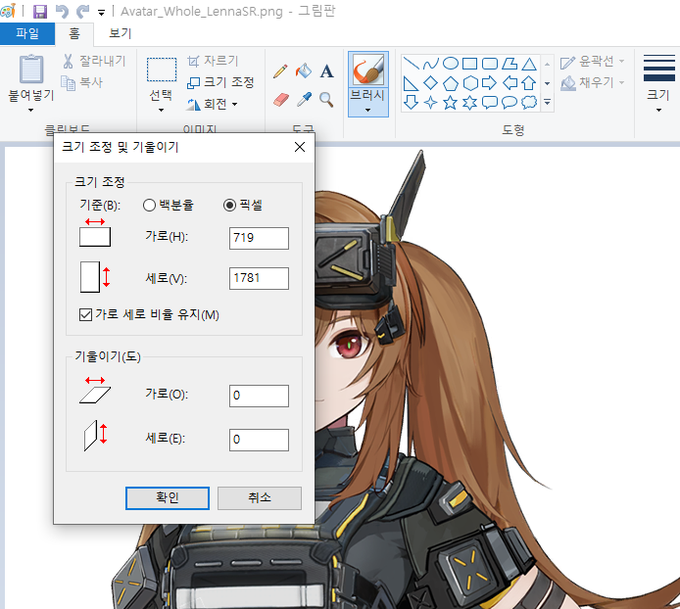Select the Pentagon shape

click(450, 83)
